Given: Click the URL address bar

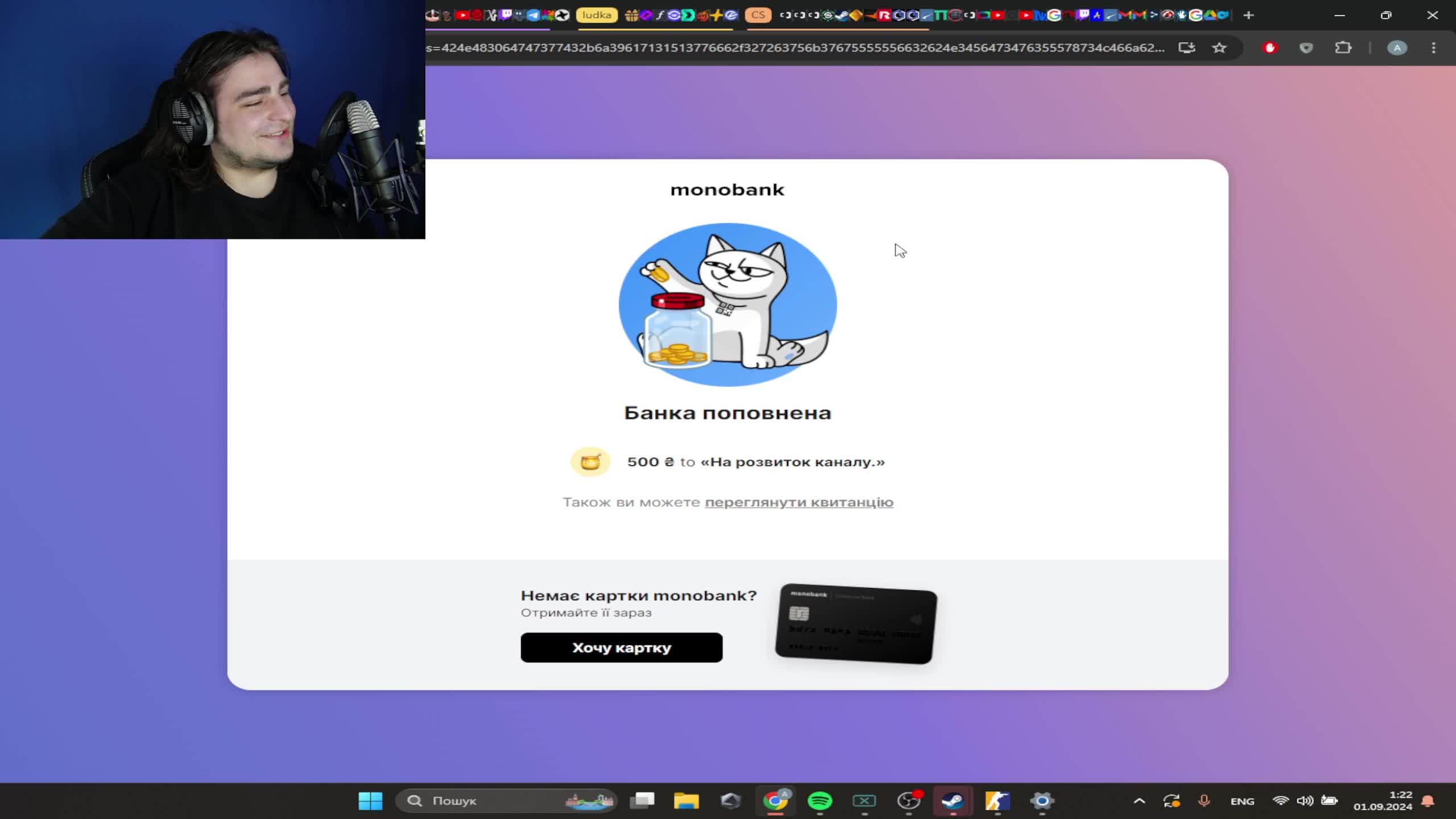Looking at the screenshot, I should tap(795, 48).
